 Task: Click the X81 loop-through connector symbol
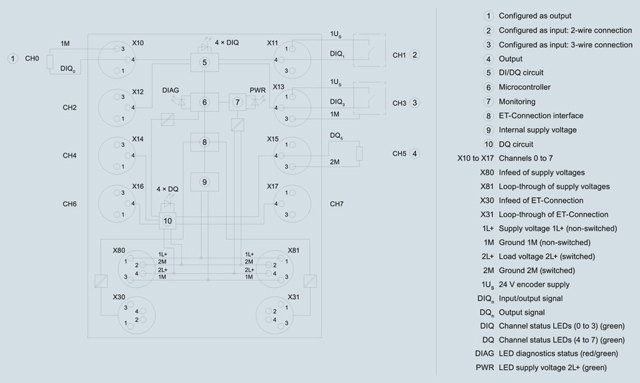point(275,269)
